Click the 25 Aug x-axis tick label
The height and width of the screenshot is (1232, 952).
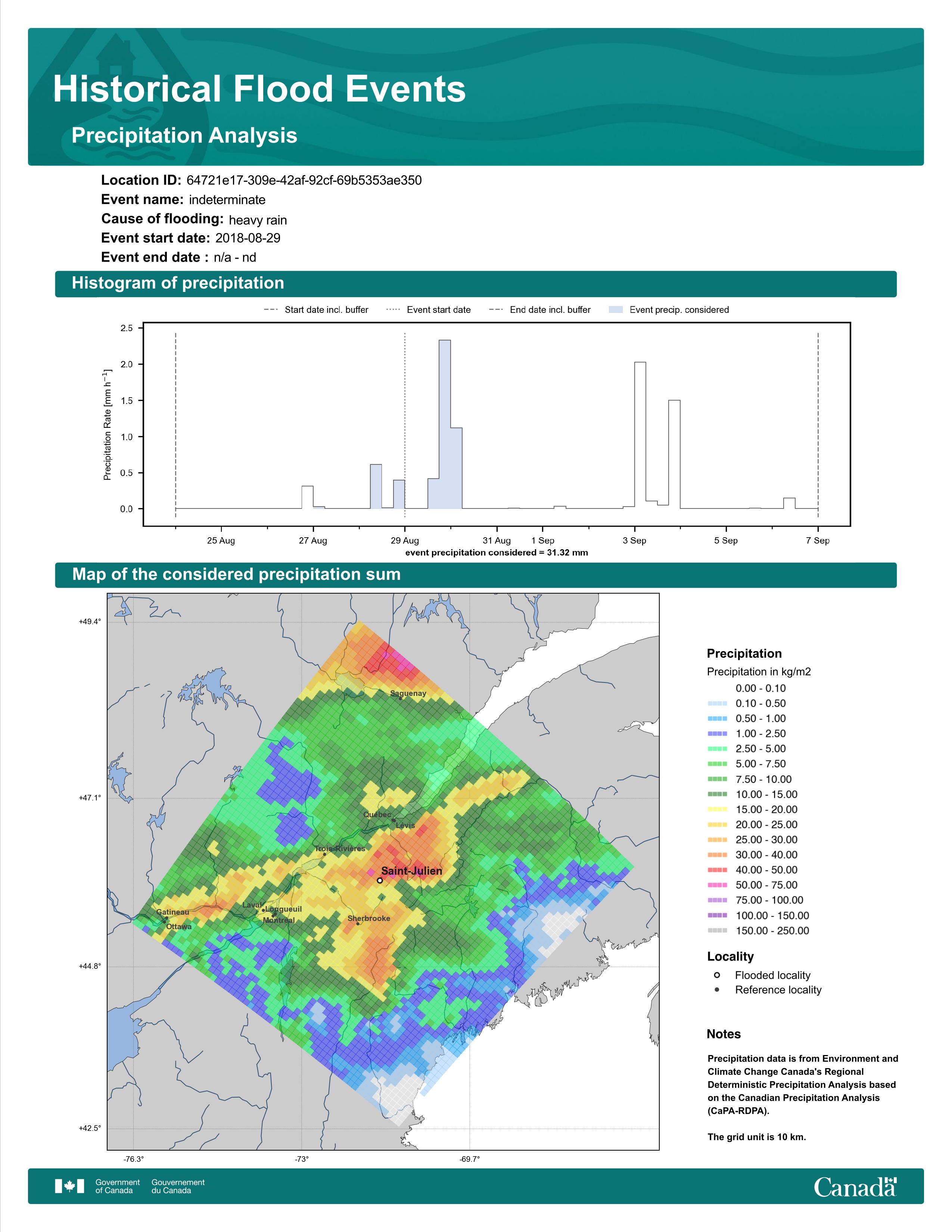coord(221,541)
